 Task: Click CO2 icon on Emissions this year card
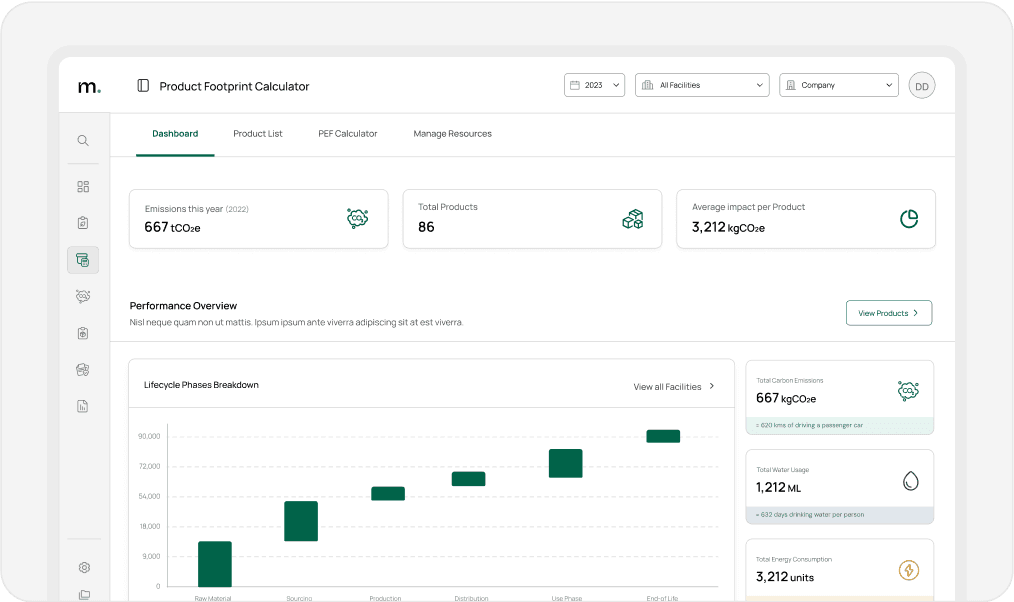[358, 219]
